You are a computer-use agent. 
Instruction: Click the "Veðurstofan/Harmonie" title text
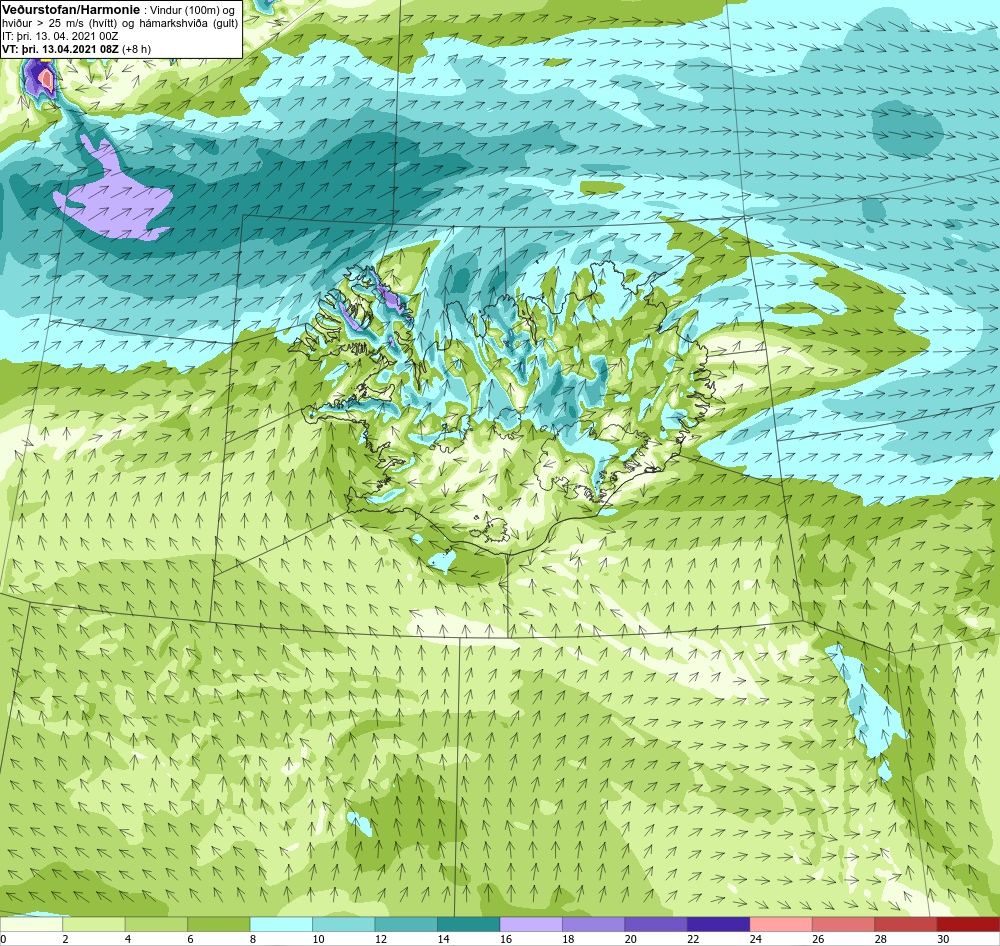click(71, 10)
